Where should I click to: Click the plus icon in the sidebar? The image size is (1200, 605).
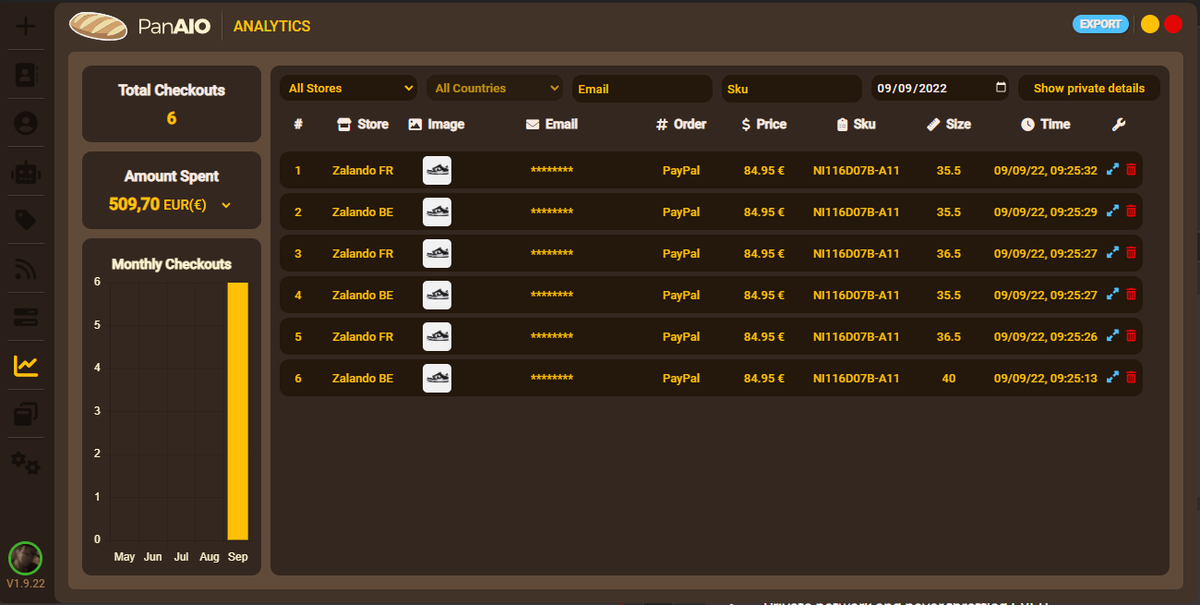(26, 25)
